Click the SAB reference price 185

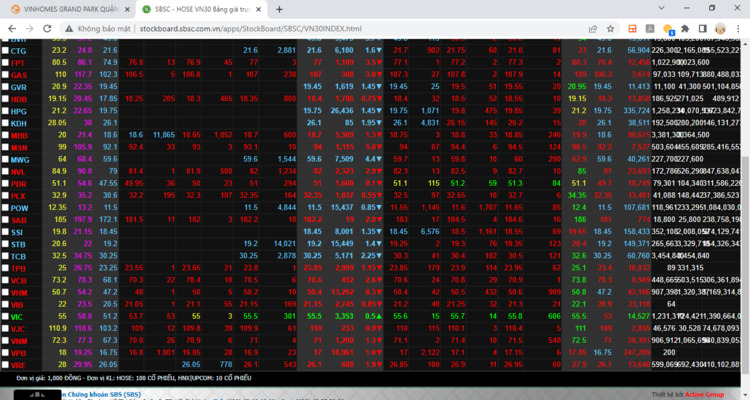(60, 219)
